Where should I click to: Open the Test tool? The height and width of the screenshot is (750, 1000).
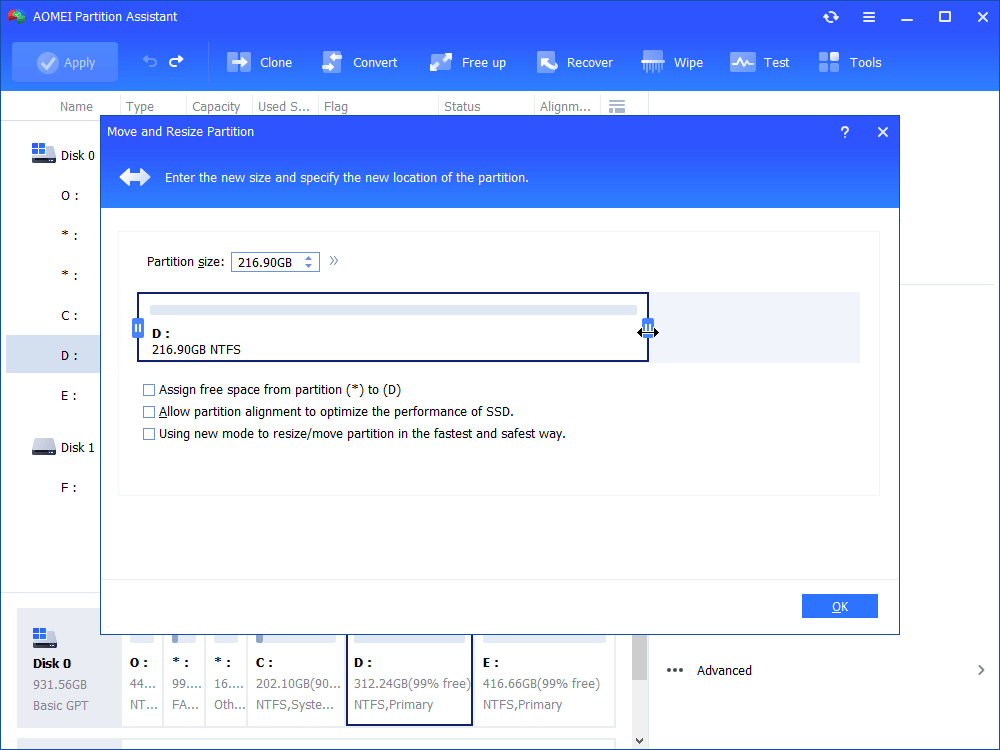click(x=759, y=62)
